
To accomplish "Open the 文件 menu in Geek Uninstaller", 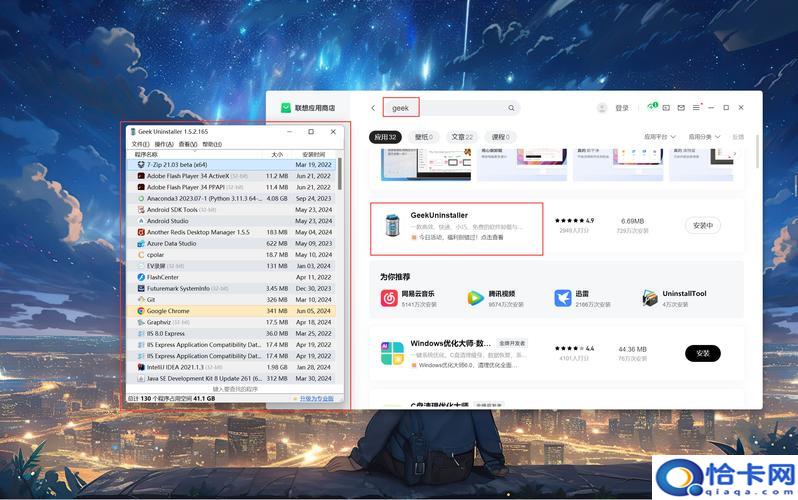I will pyautogui.click(x=140, y=144).
